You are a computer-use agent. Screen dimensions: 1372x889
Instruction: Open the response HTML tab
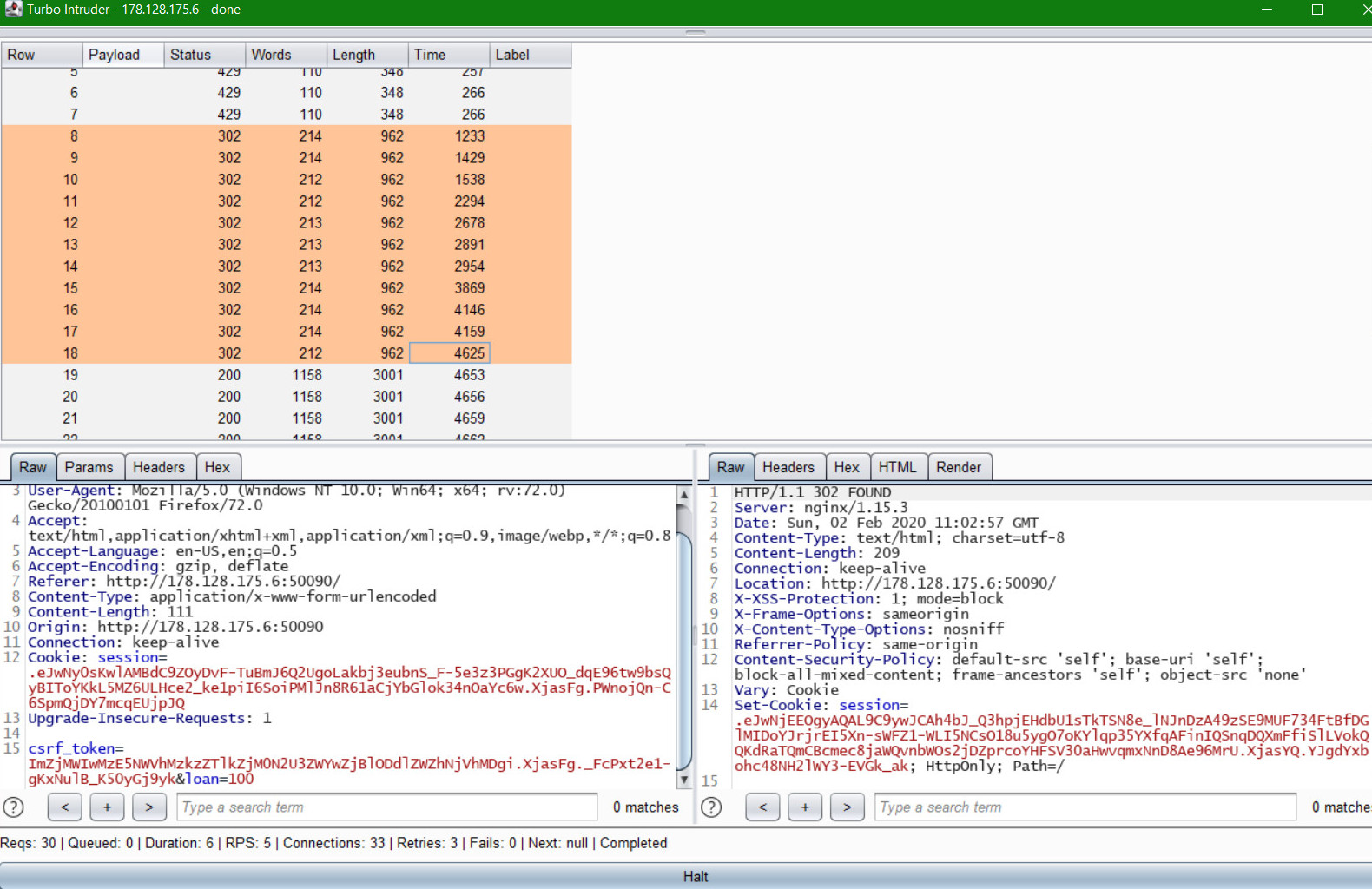pyautogui.click(x=896, y=467)
